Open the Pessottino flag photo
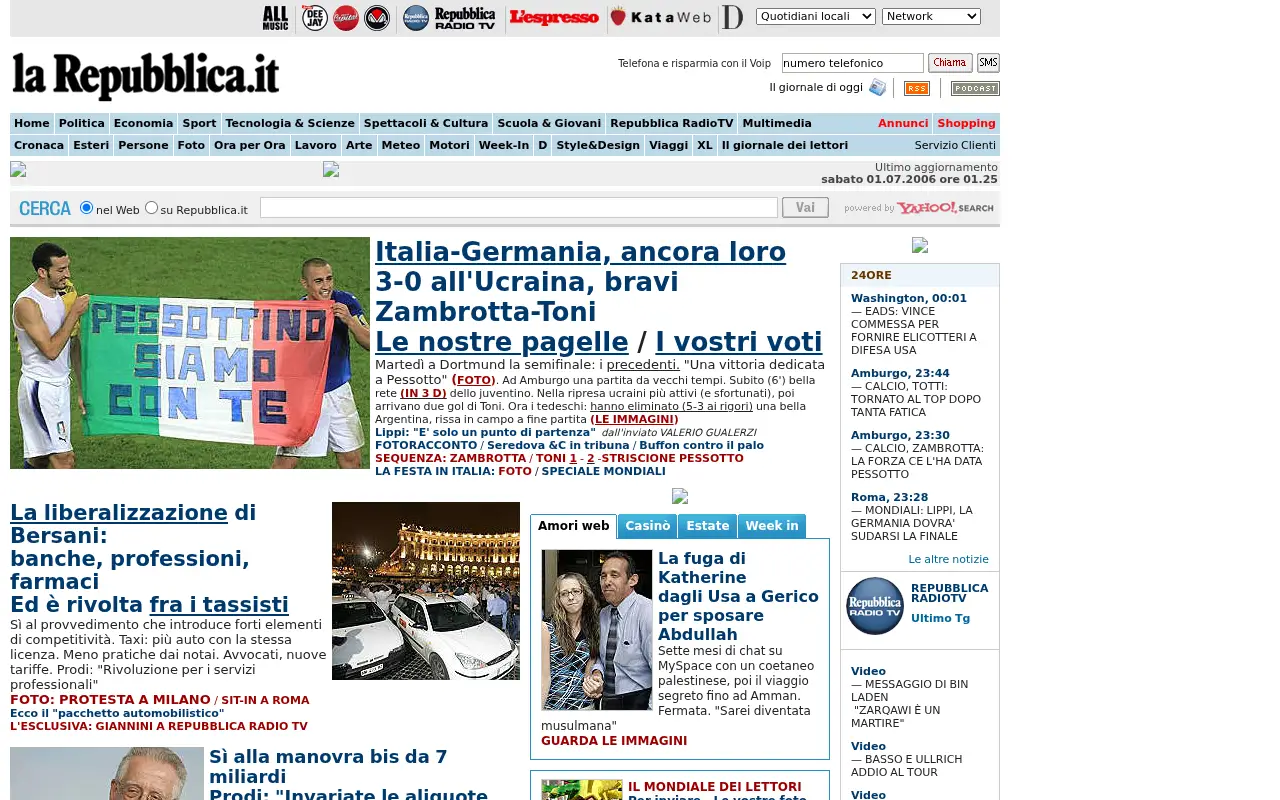This screenshot has width=1280, height=800. pos(190,353)
